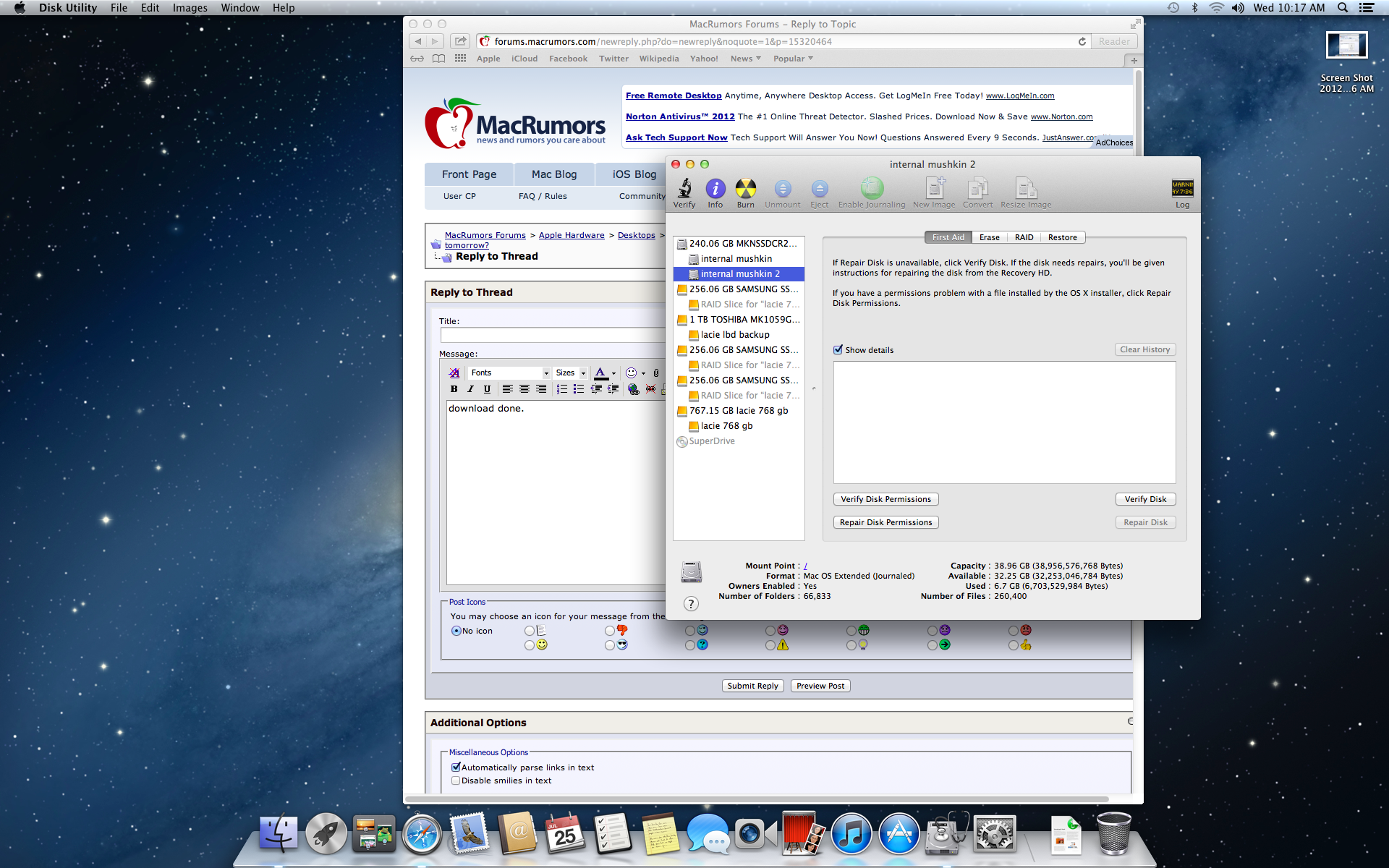Select lacie lbd backup volume in sidebar
This screenshot has height=868, width=1389.
[x=735, y=334]
